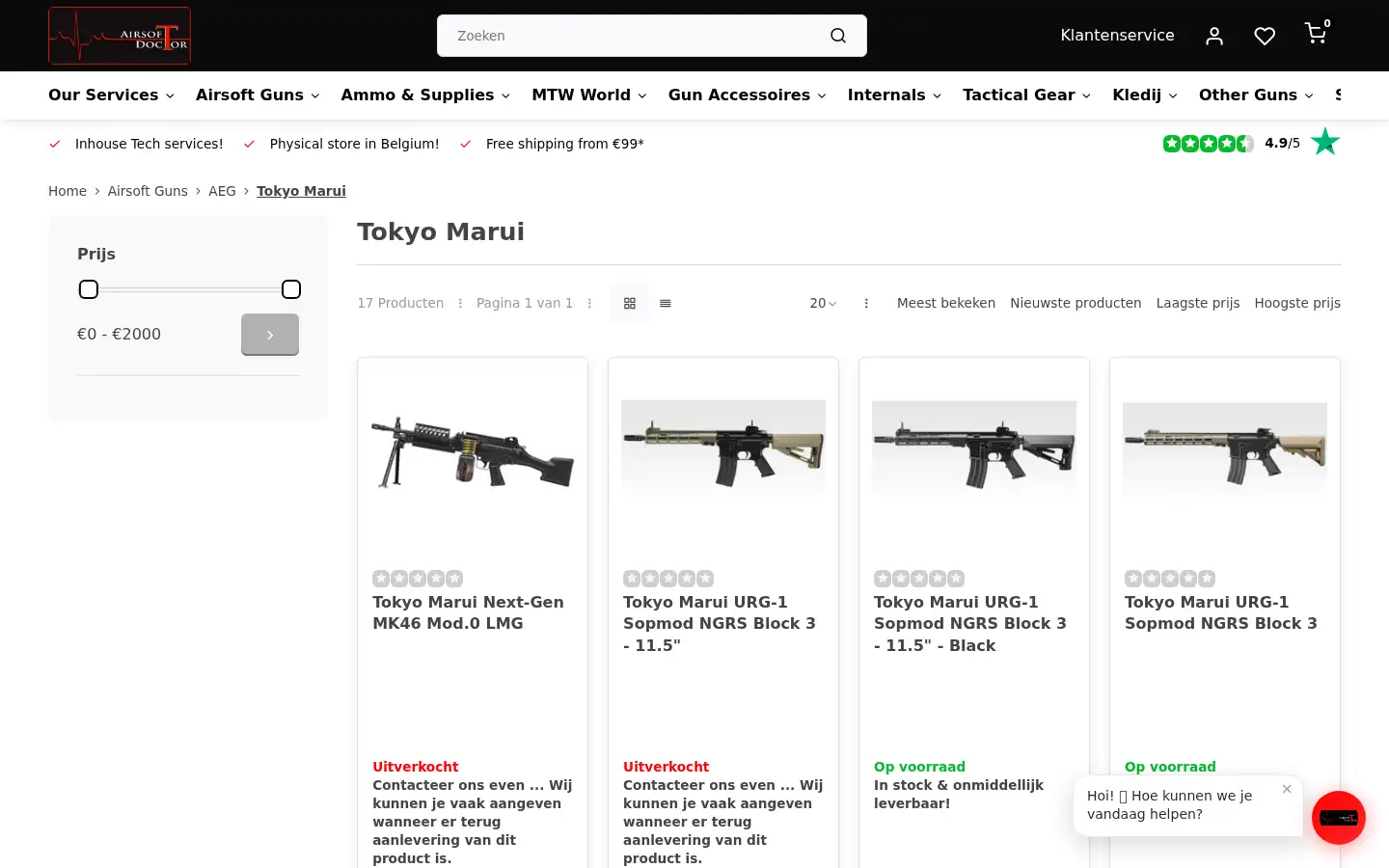This screenshot has height=868, width=1389.
Task: Click the Trustpilot green star icon
Action: click(x=1325, y=142)
